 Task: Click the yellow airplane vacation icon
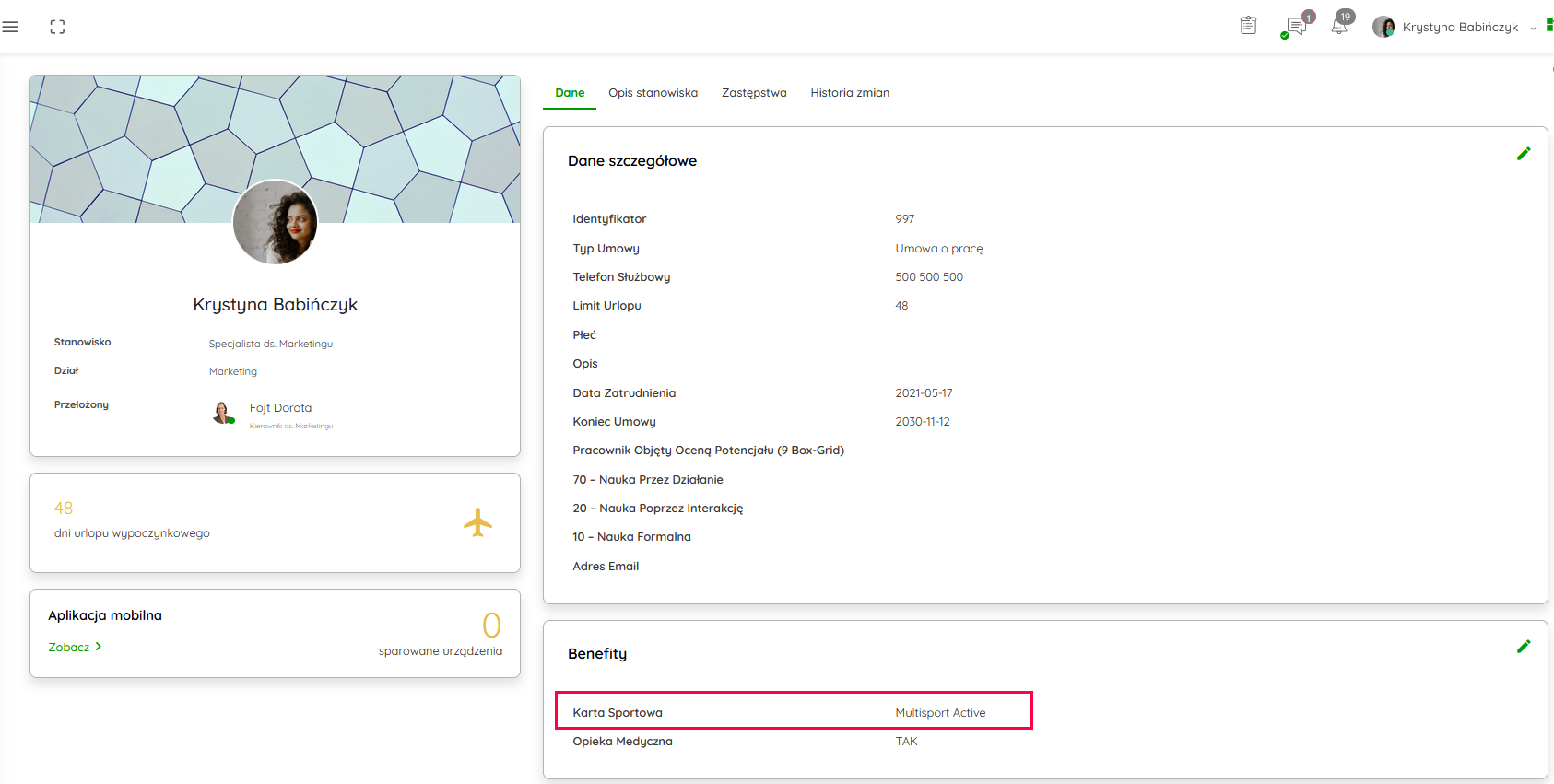(x=477, y=522)
